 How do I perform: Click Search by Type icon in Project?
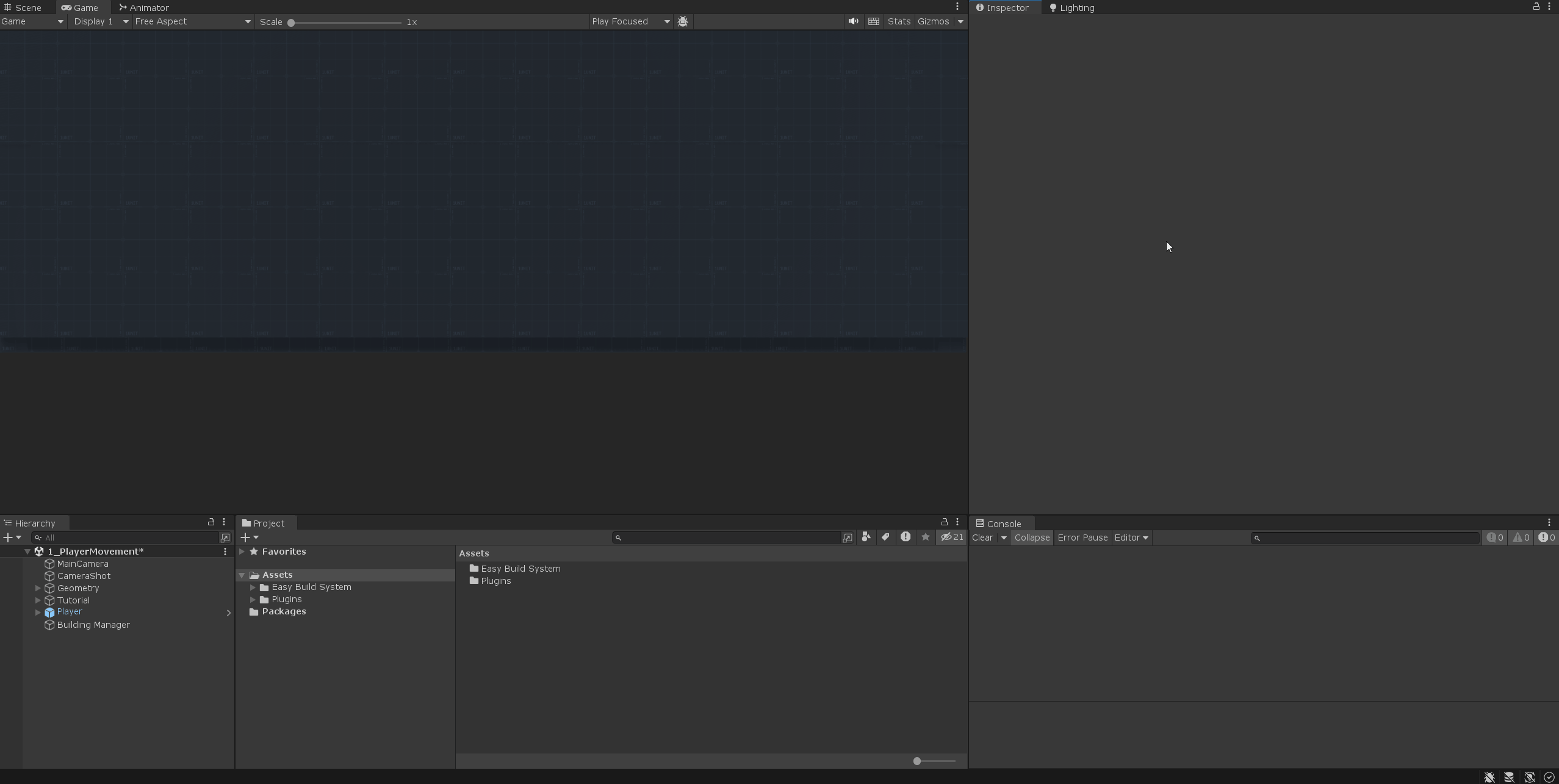tap(866, 538)
